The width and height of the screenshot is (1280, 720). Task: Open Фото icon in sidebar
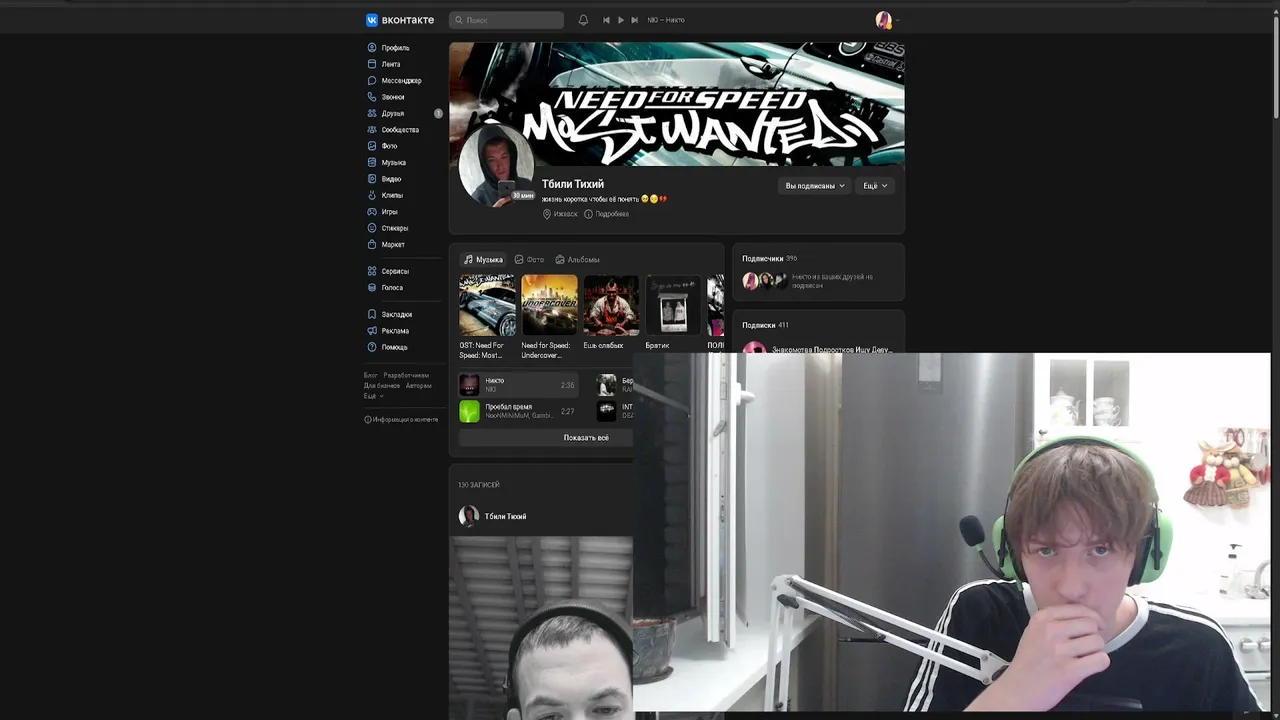[372, 146]
